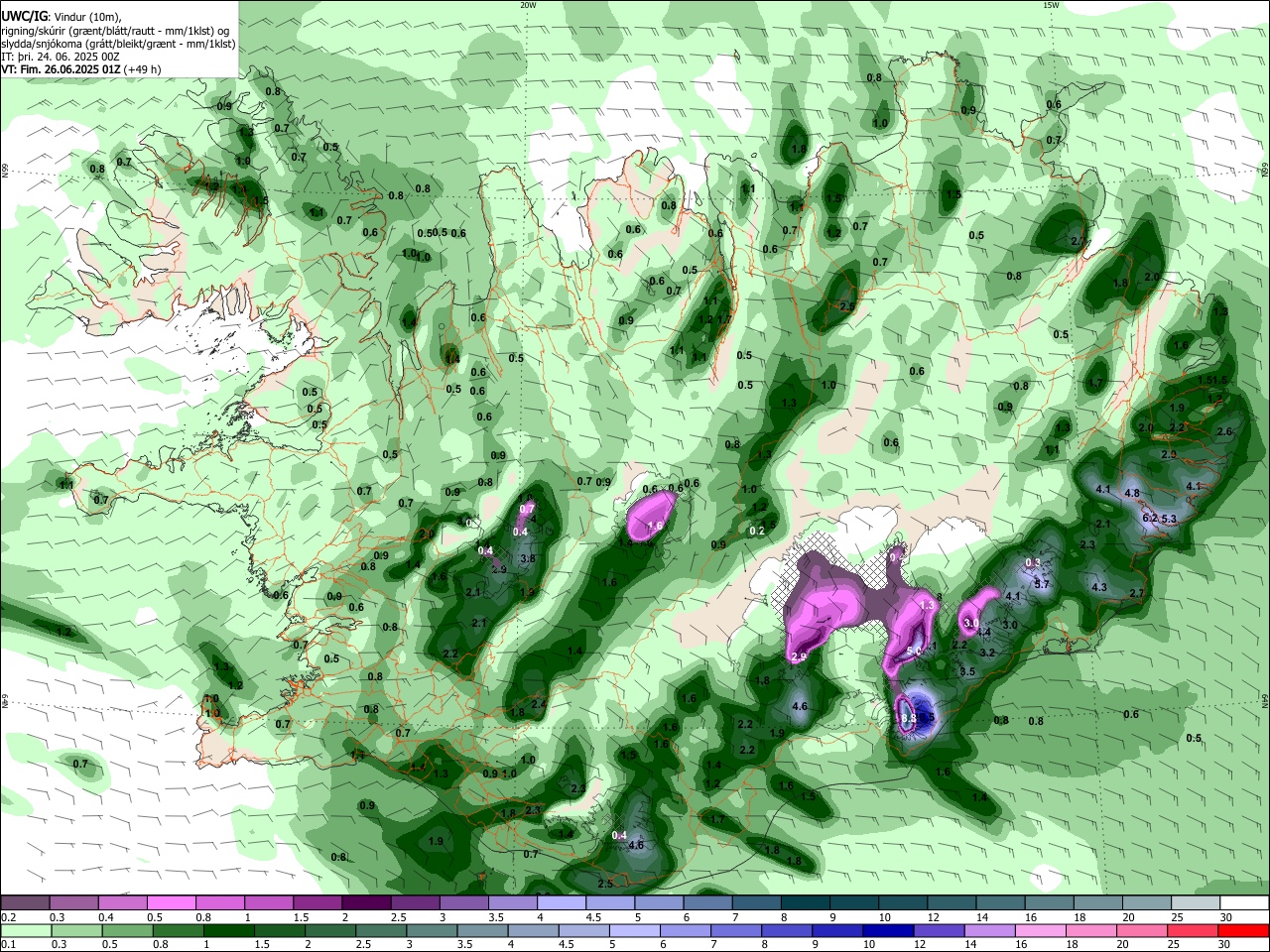
Task: Click the '5.7' precipitation value on the map
Action: [x=1042, y=584]
